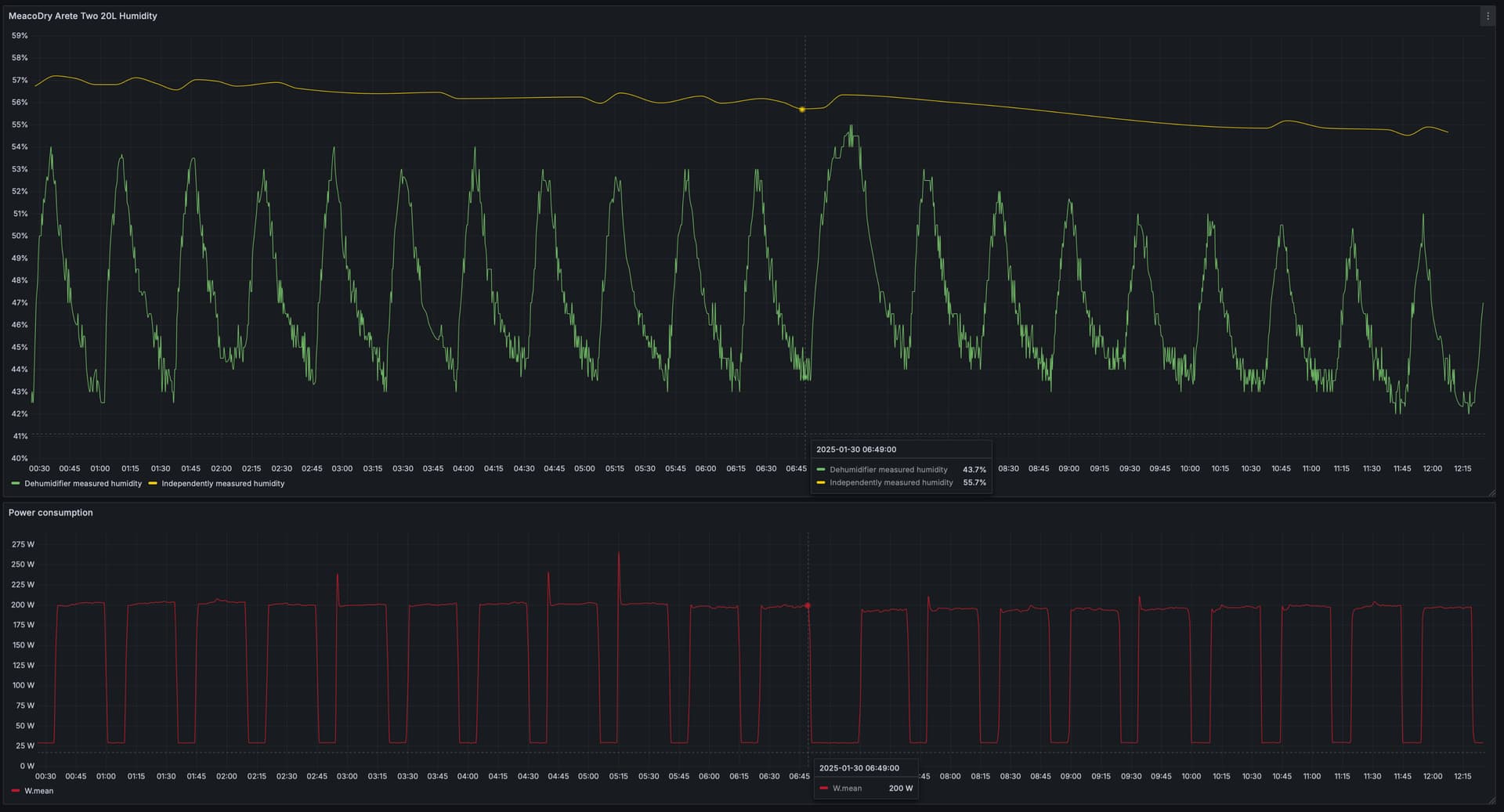Click the 275 W label on power y-axis
Screen dimensions: 1504x812
pyautogui.click(x=23, y=544)
